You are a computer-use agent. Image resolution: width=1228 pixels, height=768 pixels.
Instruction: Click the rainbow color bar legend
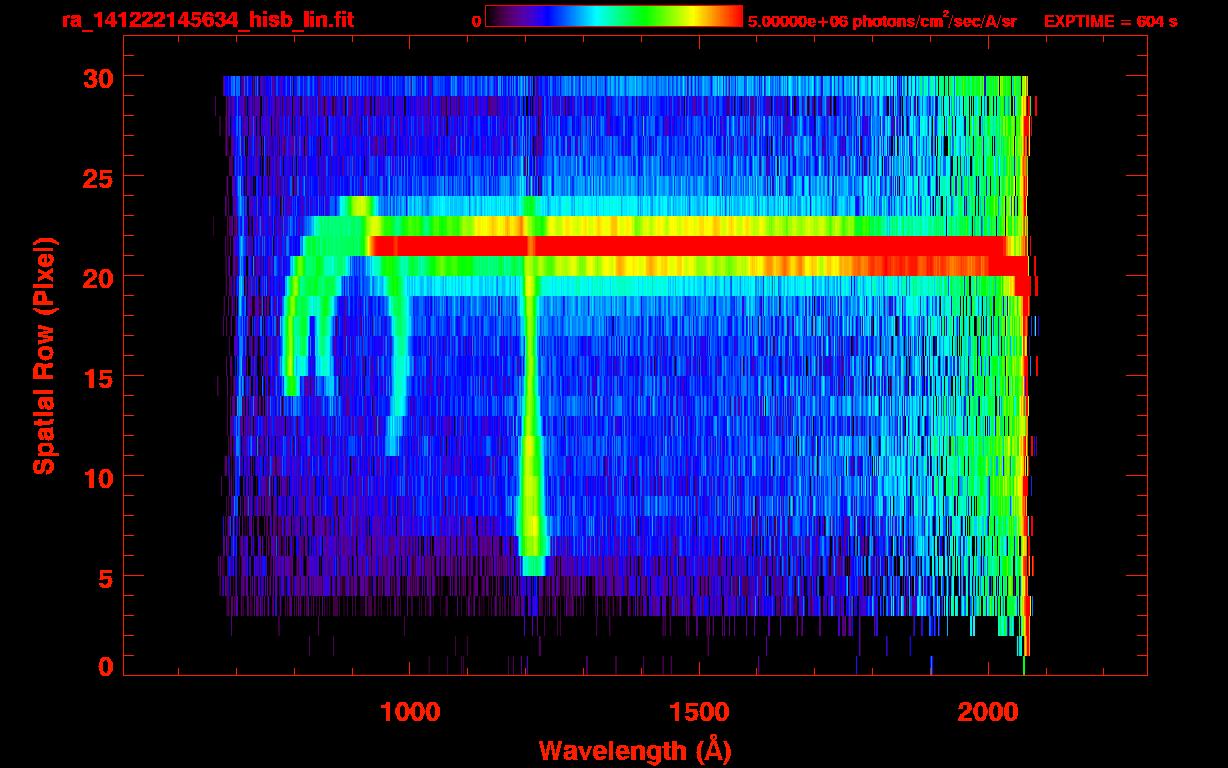(x=613, y=16)
